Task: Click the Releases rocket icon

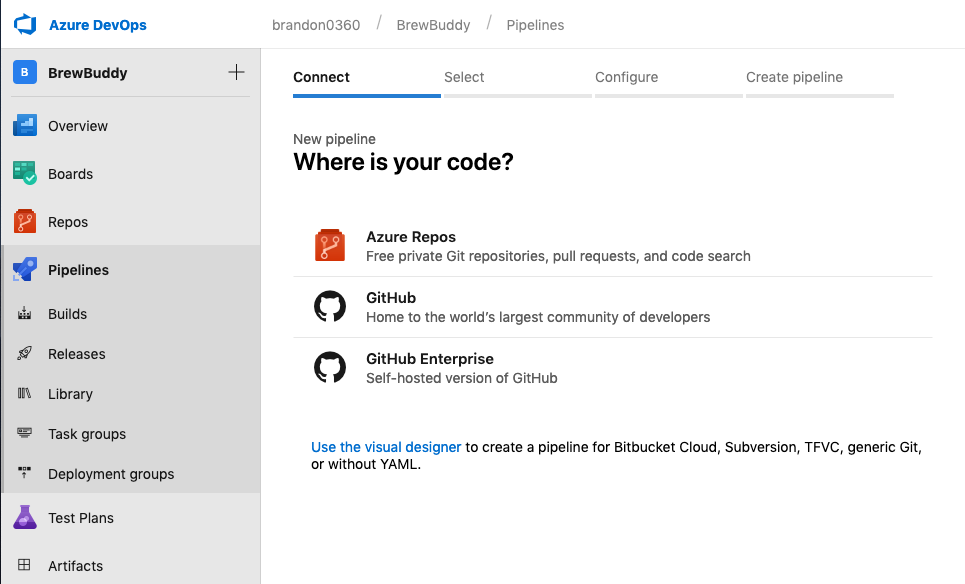Action: [25, 354]
